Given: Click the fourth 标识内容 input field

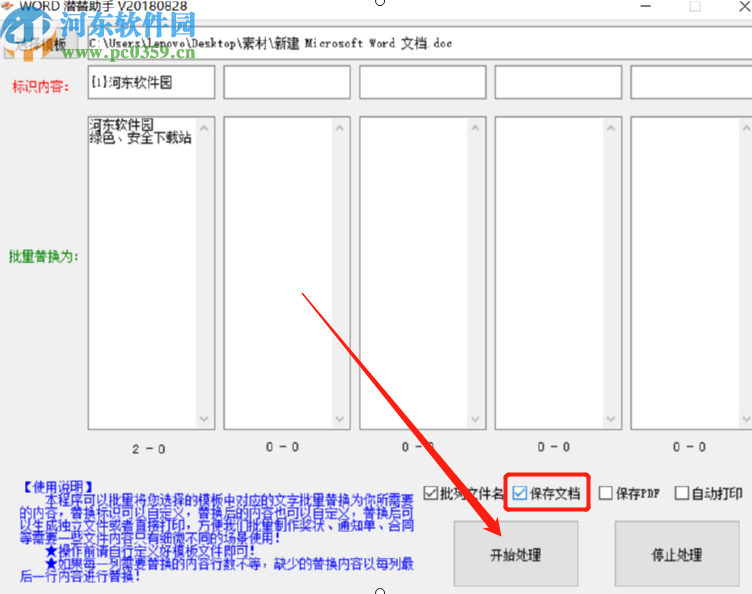Looking at the screenshot, I should pos(558,82).
